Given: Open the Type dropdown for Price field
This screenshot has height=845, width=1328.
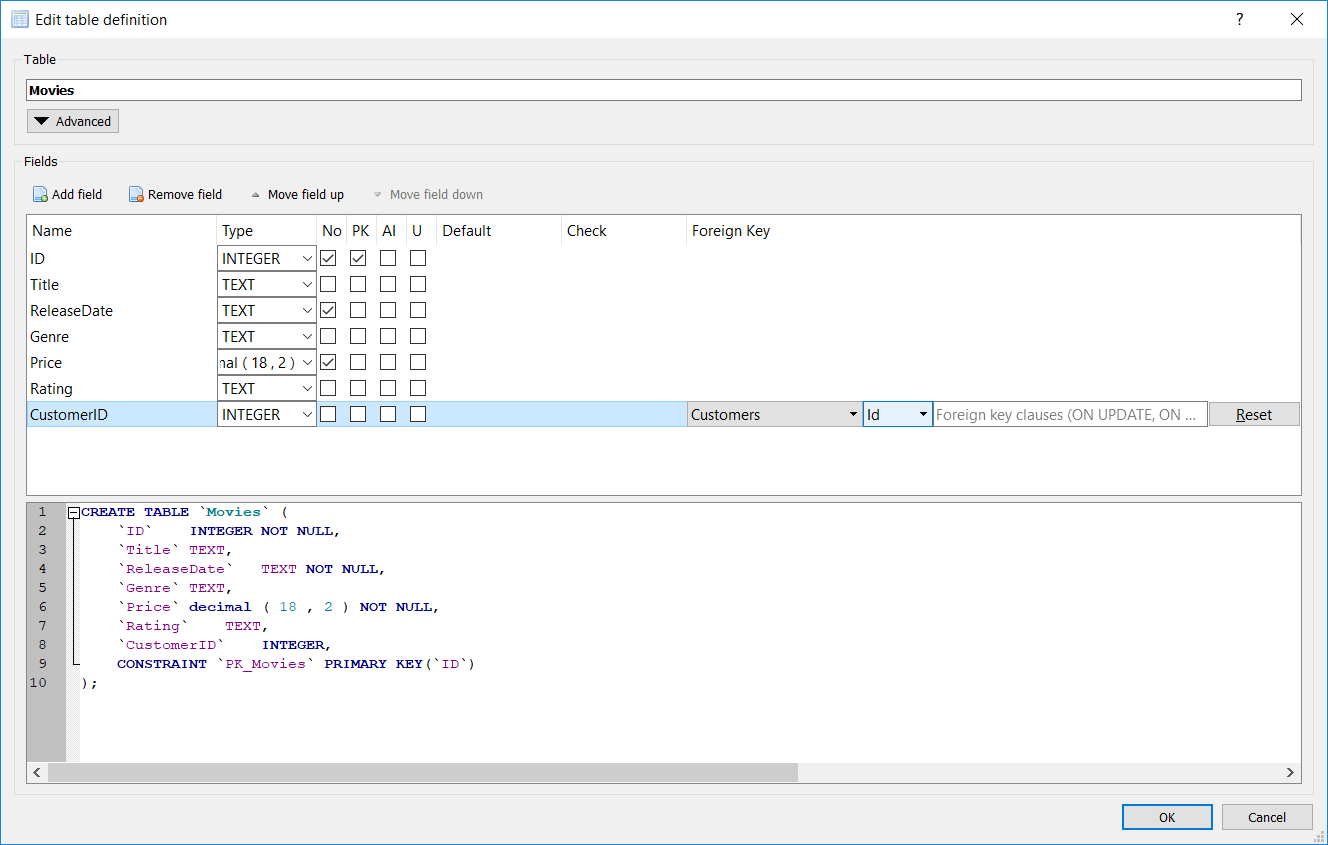Looking at the screenshot, I should [267, 363].
